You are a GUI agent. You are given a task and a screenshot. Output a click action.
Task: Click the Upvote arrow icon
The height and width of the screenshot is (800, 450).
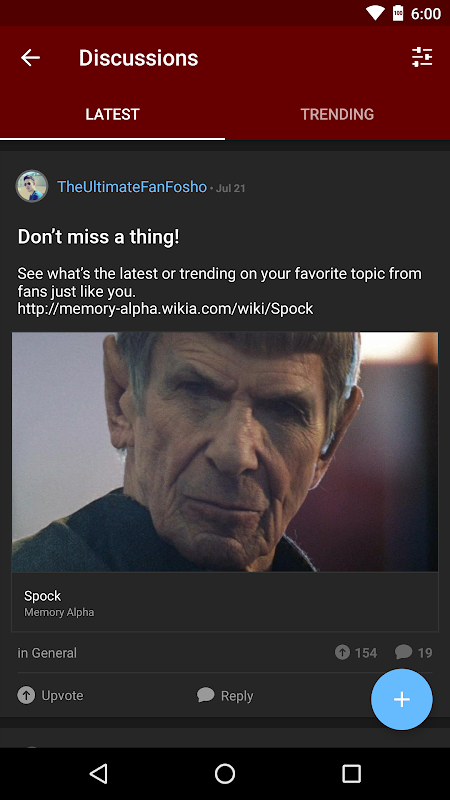point(26,695)
